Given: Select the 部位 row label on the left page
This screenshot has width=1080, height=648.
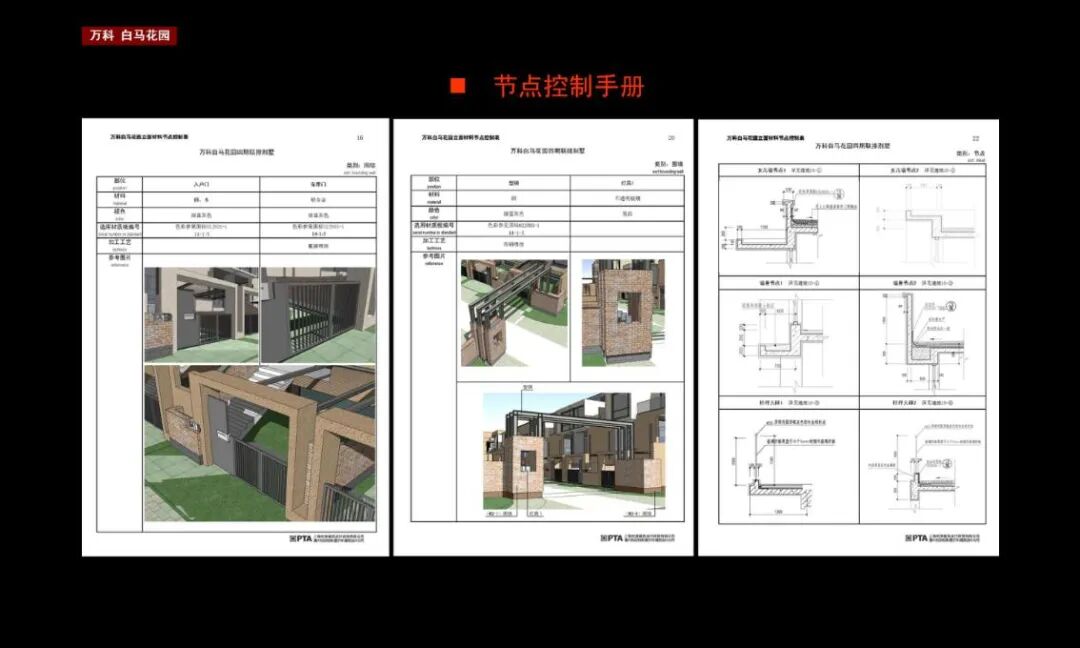Looking at the screenshot, I should coord(120,183).
